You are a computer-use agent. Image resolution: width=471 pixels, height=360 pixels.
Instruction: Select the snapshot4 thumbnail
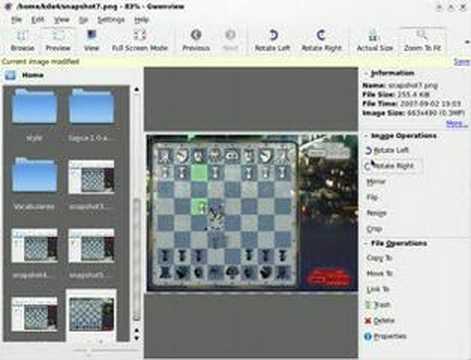coord(34,246)
